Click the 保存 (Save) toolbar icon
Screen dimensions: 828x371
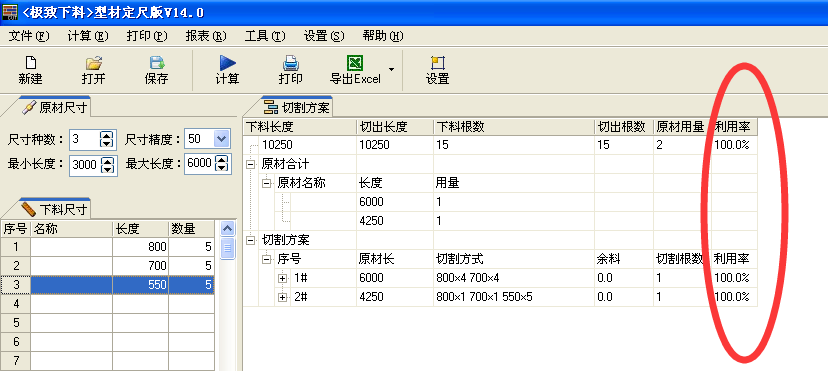click(x=157, y=63)
